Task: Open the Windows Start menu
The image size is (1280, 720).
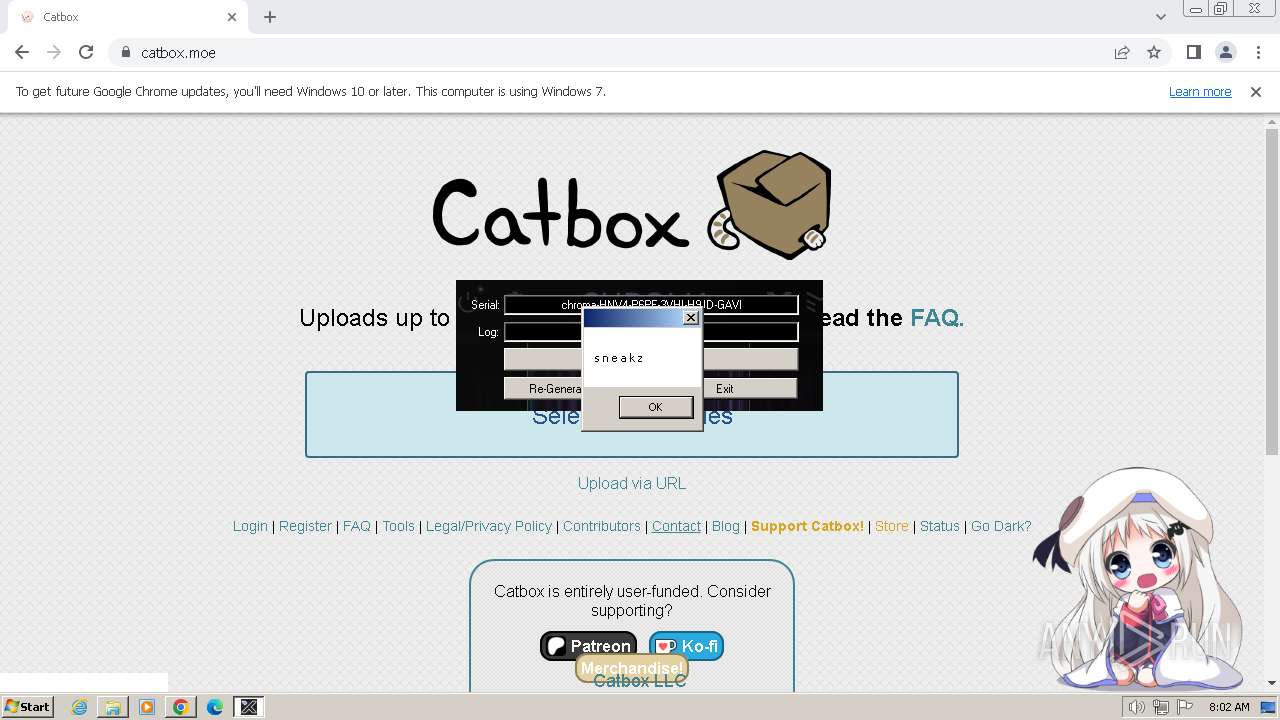Action: click(27, 706)
